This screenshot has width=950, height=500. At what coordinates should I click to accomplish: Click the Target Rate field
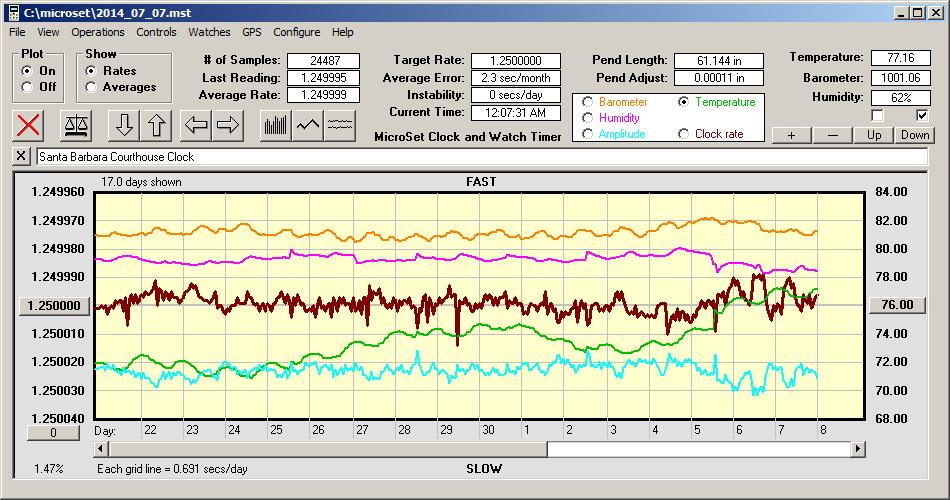coord(516,61)
